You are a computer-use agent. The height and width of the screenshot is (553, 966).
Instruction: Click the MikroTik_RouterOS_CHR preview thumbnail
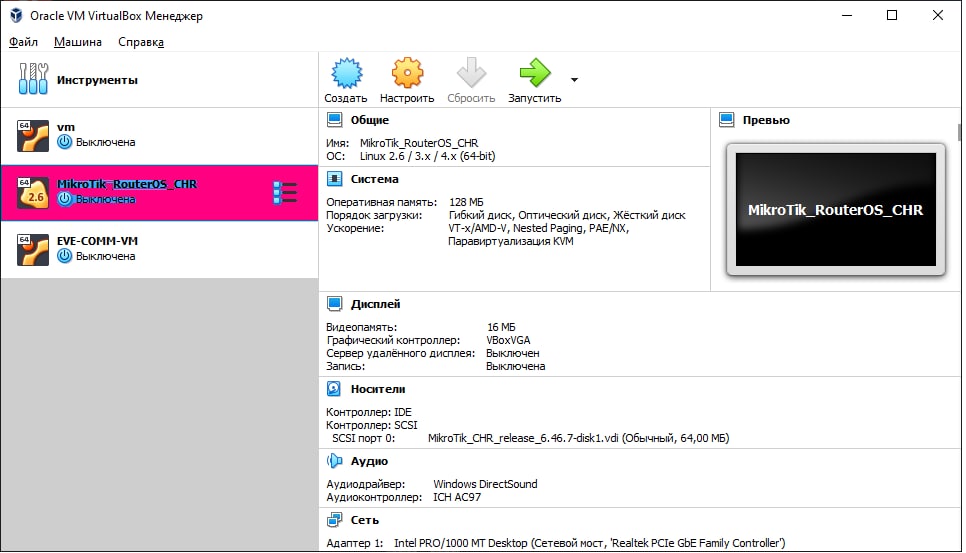point(836,209)
